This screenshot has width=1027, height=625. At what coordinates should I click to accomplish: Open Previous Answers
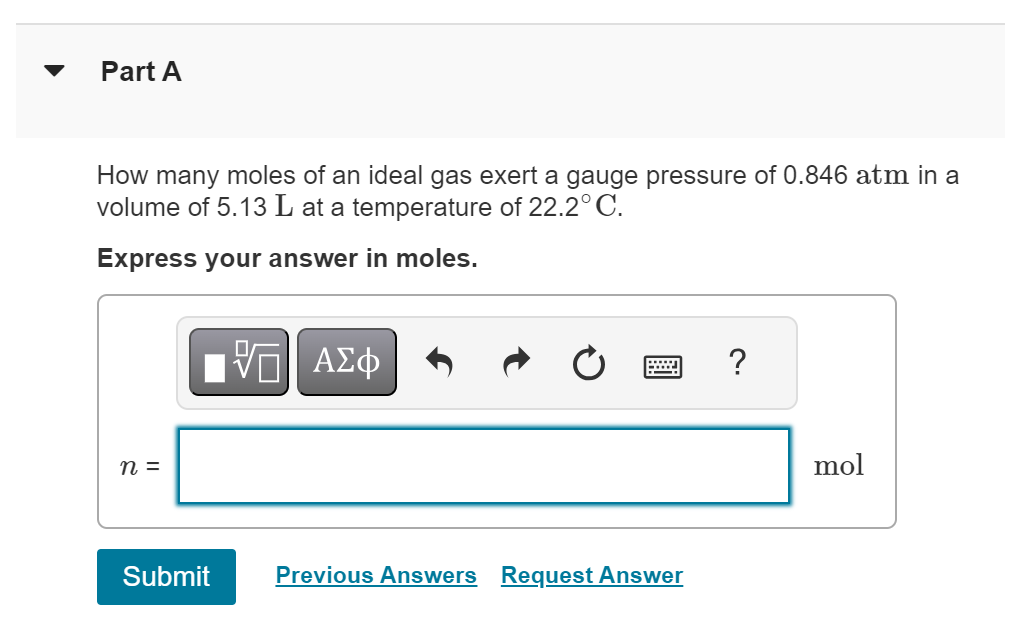(376, 575)
